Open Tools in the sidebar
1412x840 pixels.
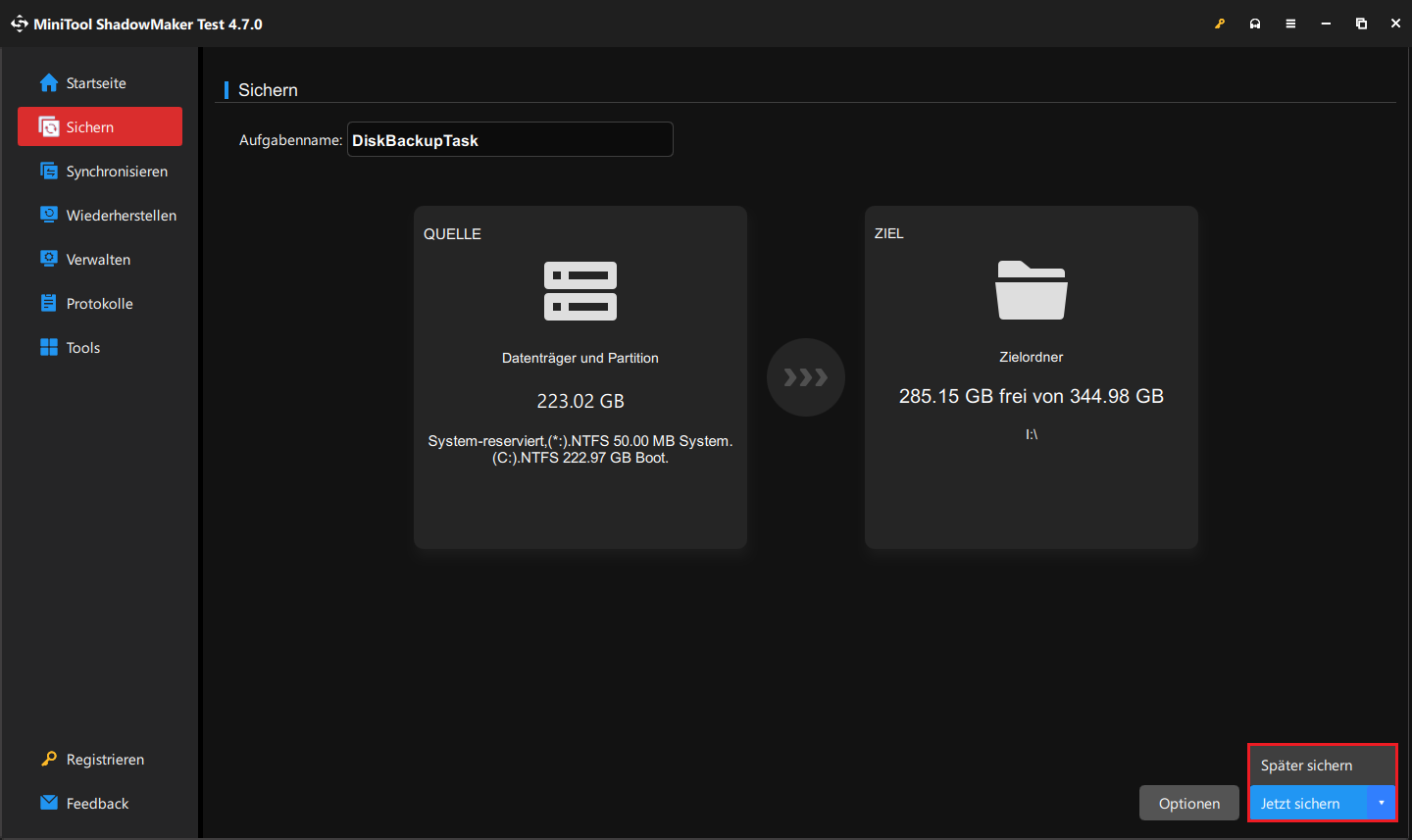tap(83, 348)
